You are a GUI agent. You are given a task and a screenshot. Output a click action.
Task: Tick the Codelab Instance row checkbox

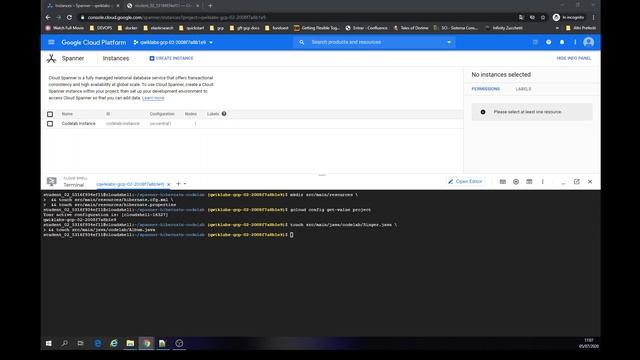tap(50, 124)
